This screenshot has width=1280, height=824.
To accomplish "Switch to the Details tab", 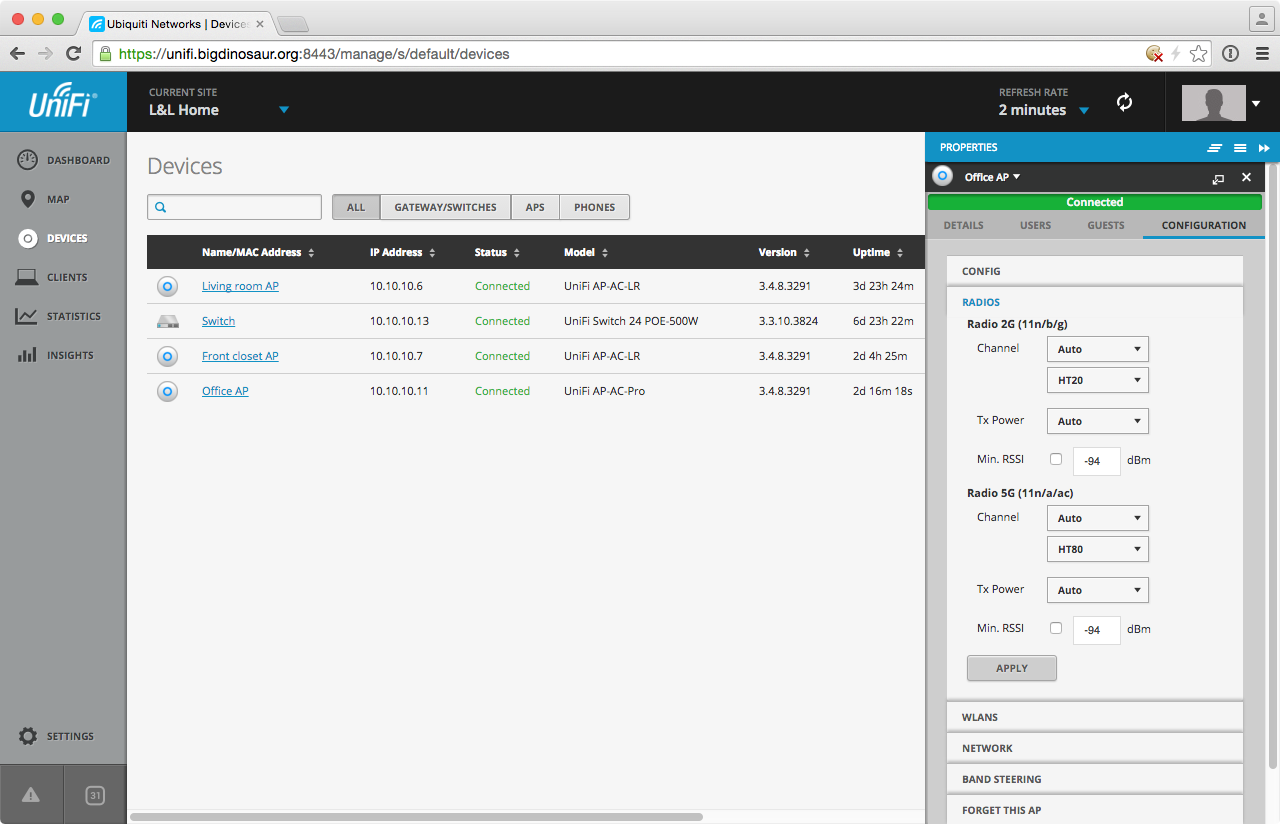I will (x=963, y=225).
